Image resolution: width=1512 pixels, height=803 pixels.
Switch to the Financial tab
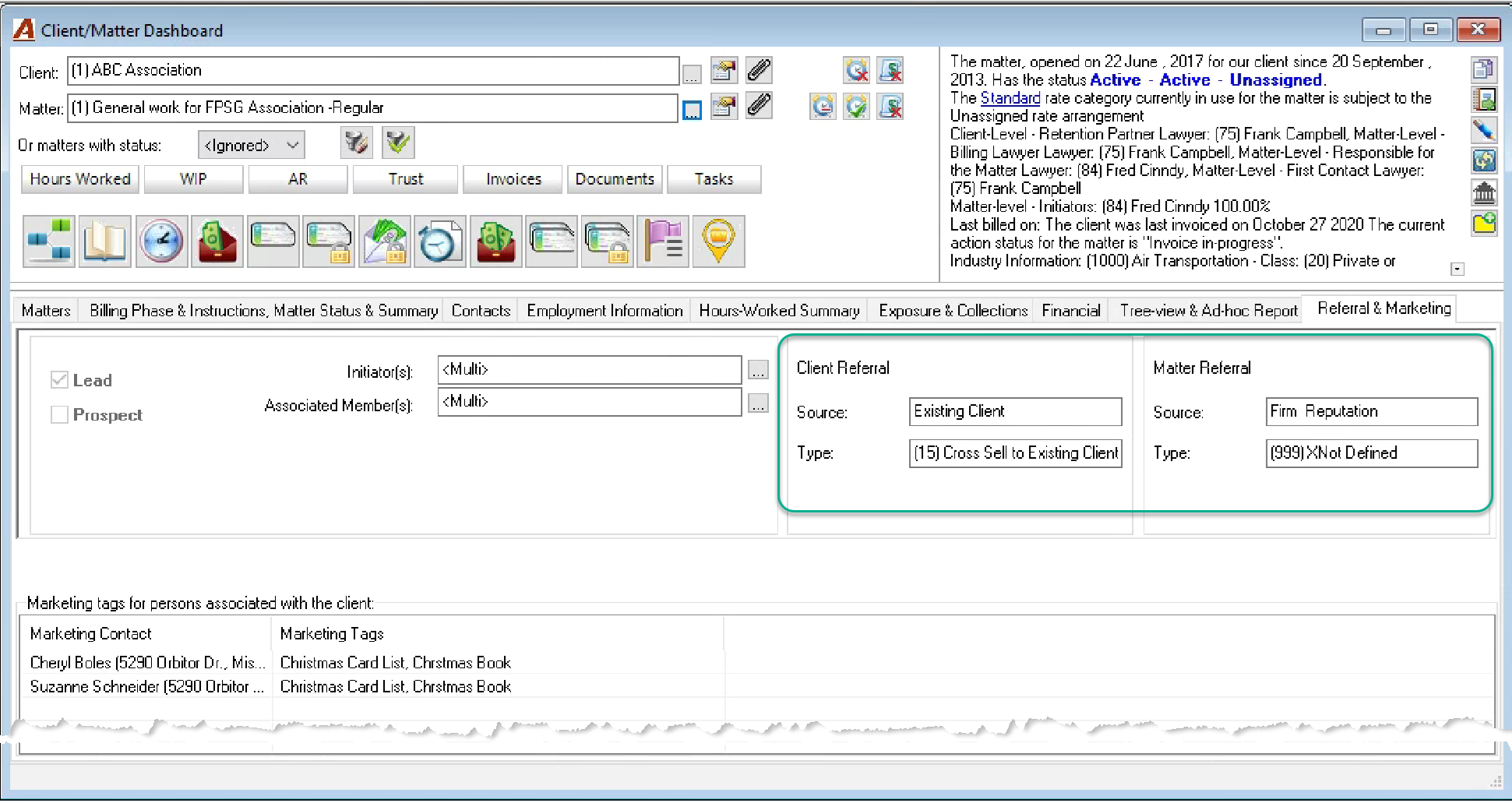click(x=1071, y=311)
